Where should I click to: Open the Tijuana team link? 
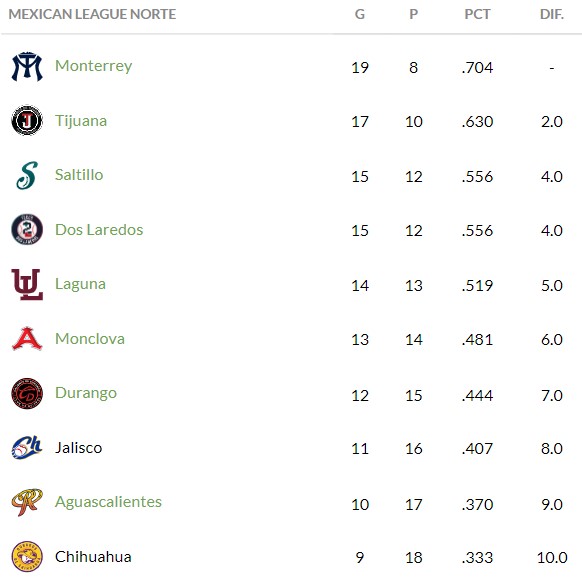coord(81,121)
